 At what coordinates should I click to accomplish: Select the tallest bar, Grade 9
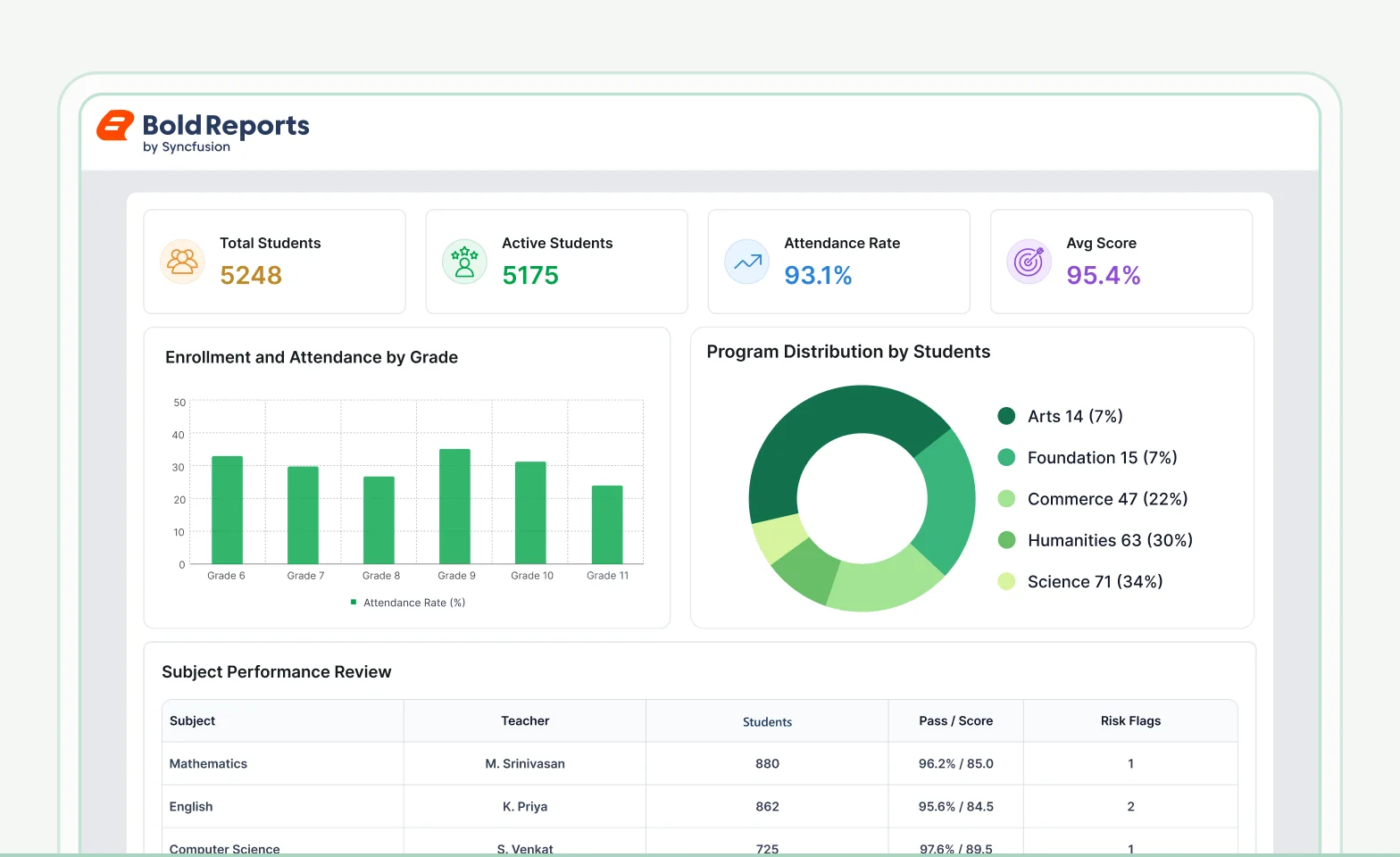coord(454,506)
